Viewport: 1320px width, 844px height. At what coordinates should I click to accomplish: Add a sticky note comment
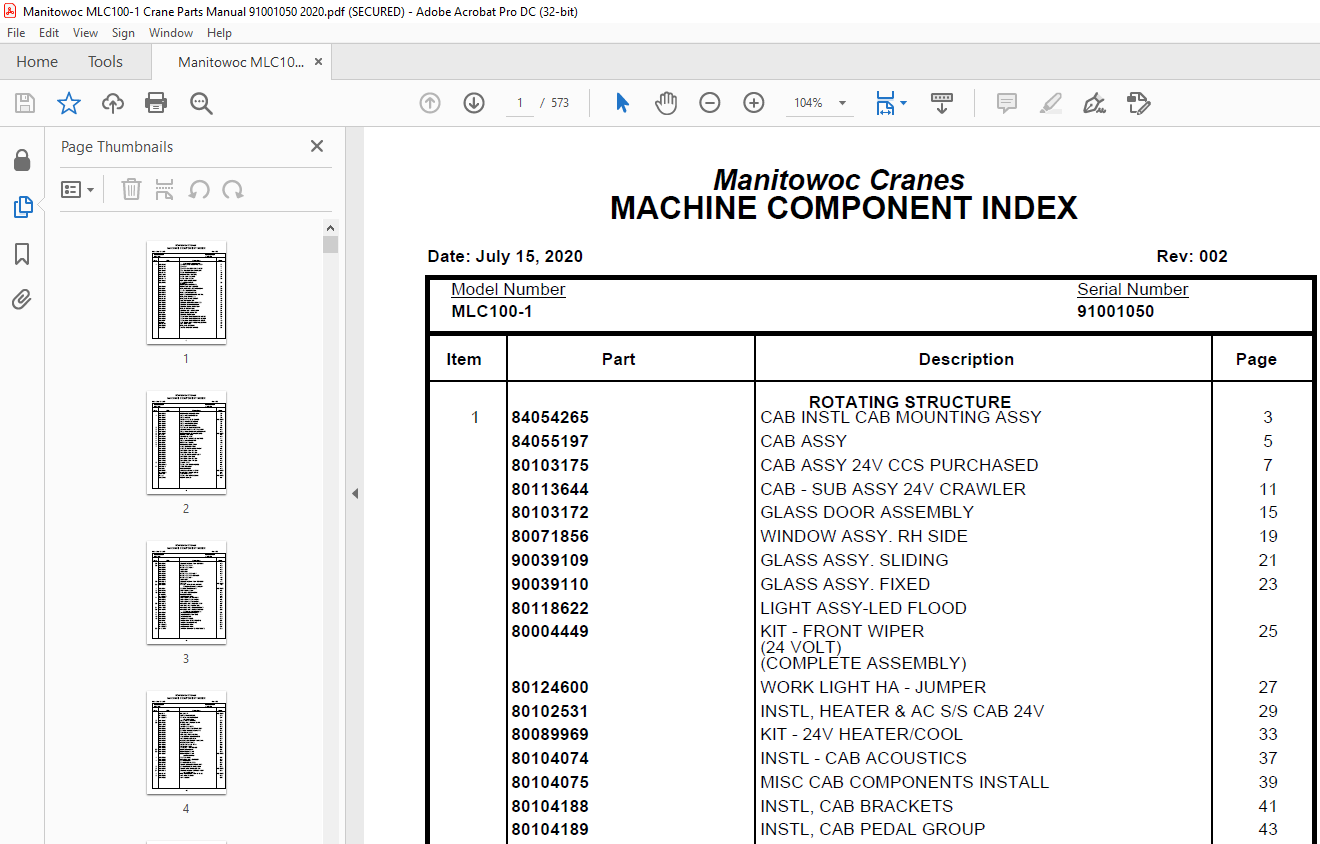(x=1007, y=103)
